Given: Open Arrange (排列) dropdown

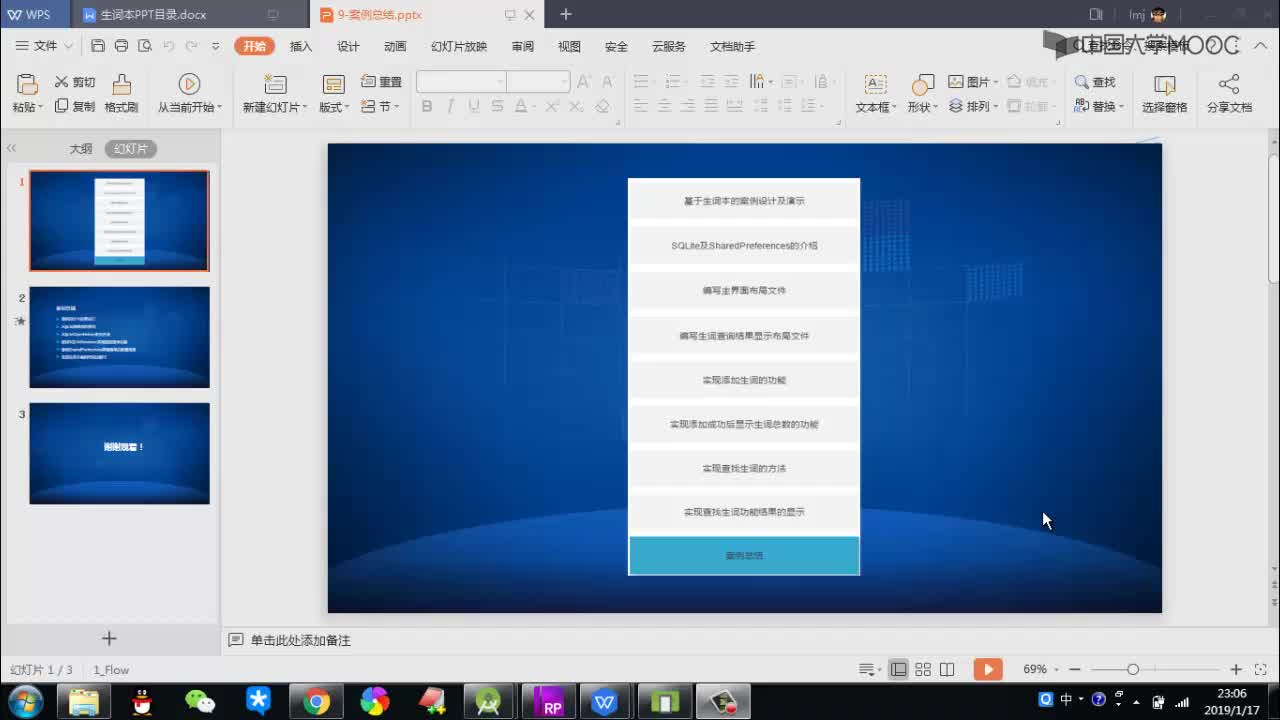Looking at the screenshot, I should pyautogui.click(x=973, y=106).
